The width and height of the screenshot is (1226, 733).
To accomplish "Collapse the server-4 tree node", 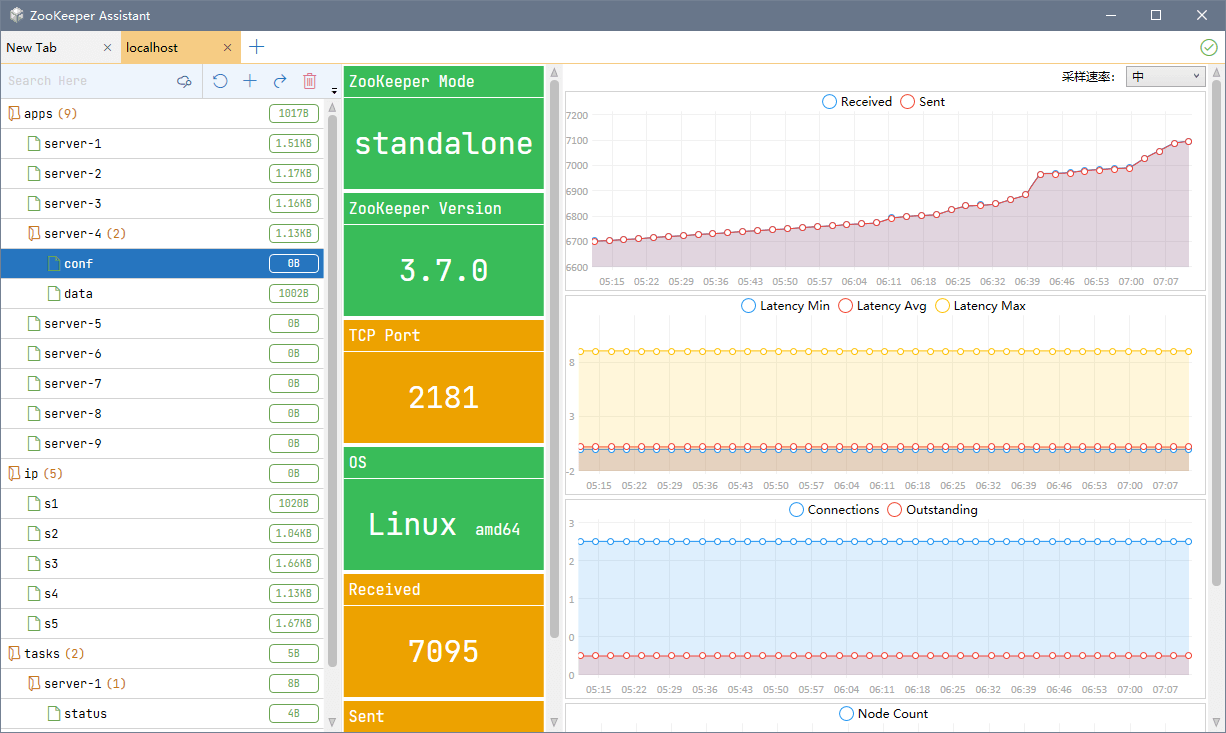I will pyautogui.click(x=33, y=234).
